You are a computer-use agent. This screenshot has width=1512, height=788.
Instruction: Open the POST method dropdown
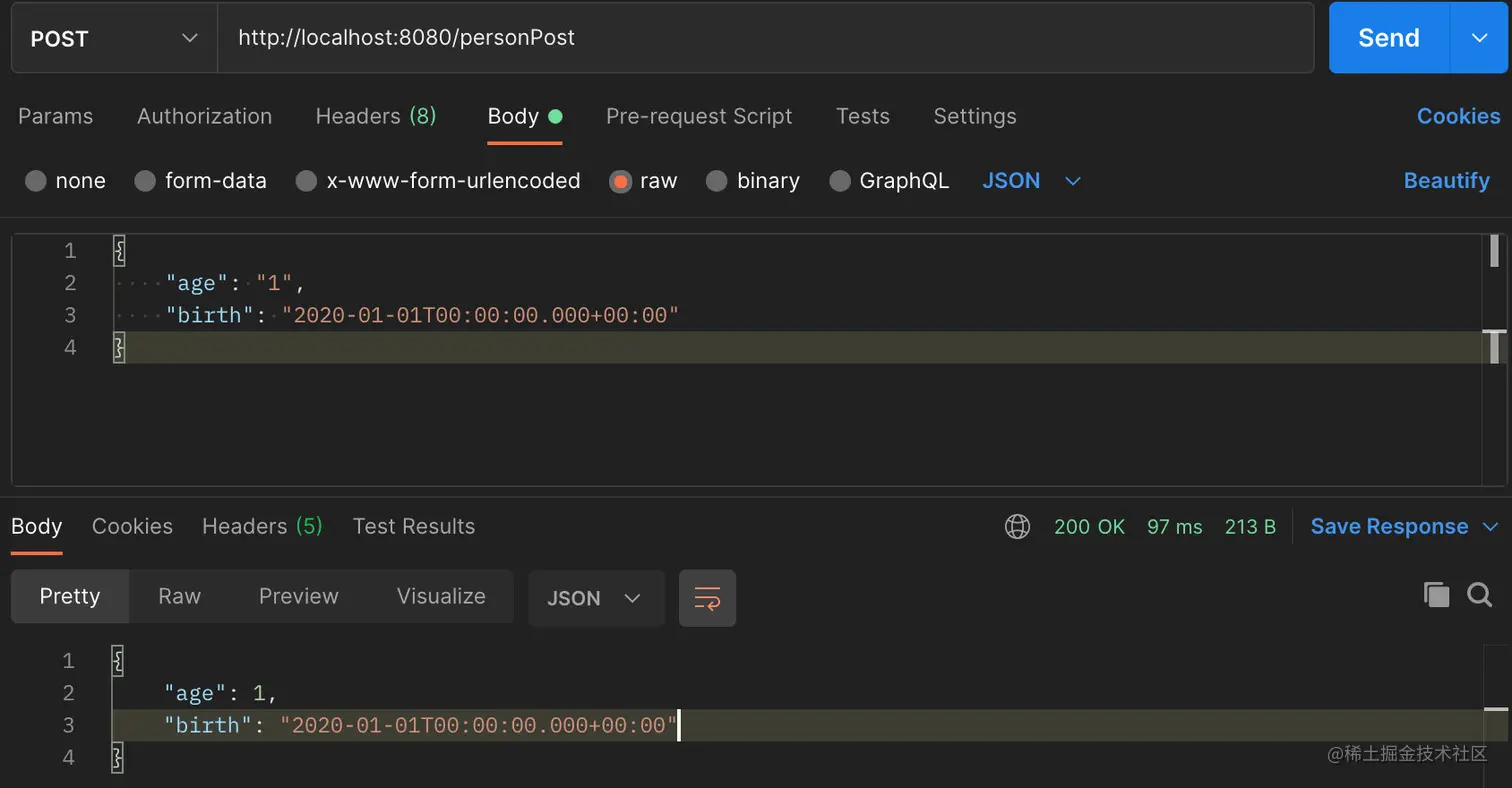pos(113,38)
